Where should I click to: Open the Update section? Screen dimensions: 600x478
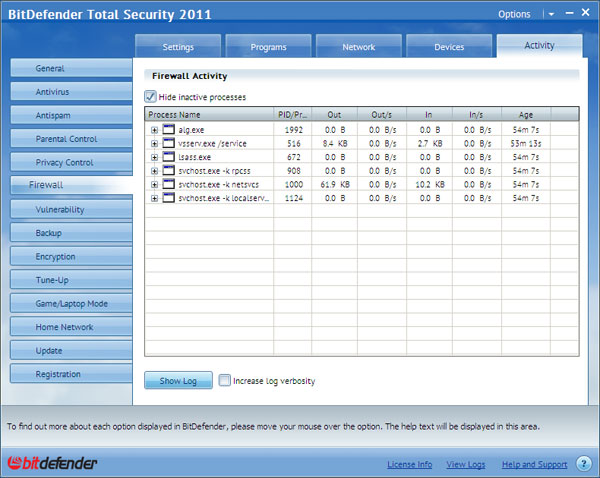[x=71, y=351]
